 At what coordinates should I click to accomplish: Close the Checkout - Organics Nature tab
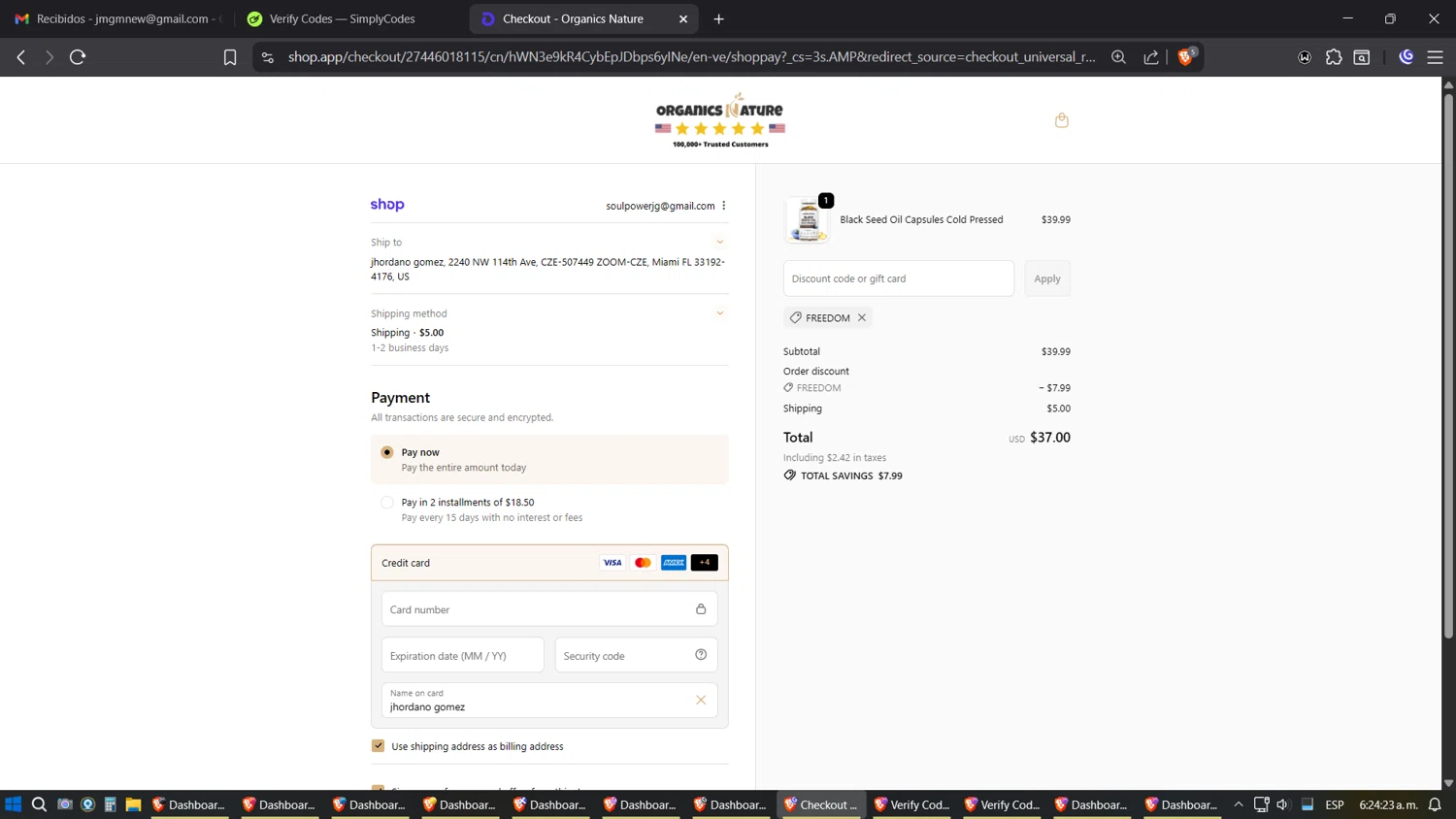click(683, 18)
